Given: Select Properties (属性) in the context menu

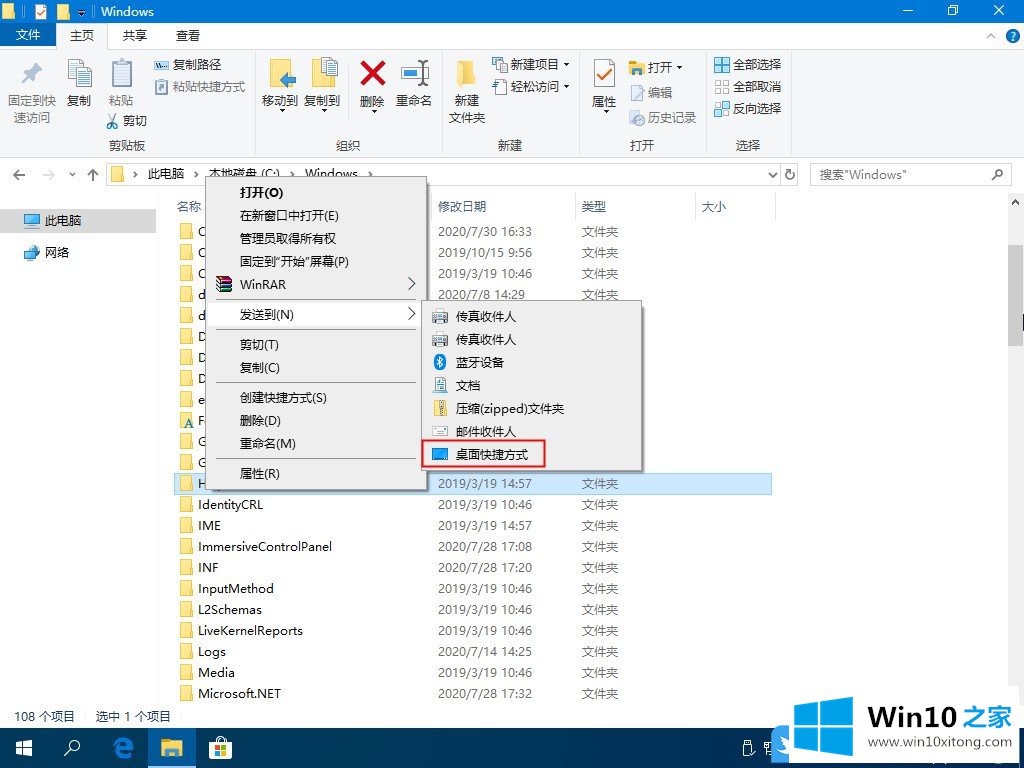Looking at the screenshot, I should point(259,473).
